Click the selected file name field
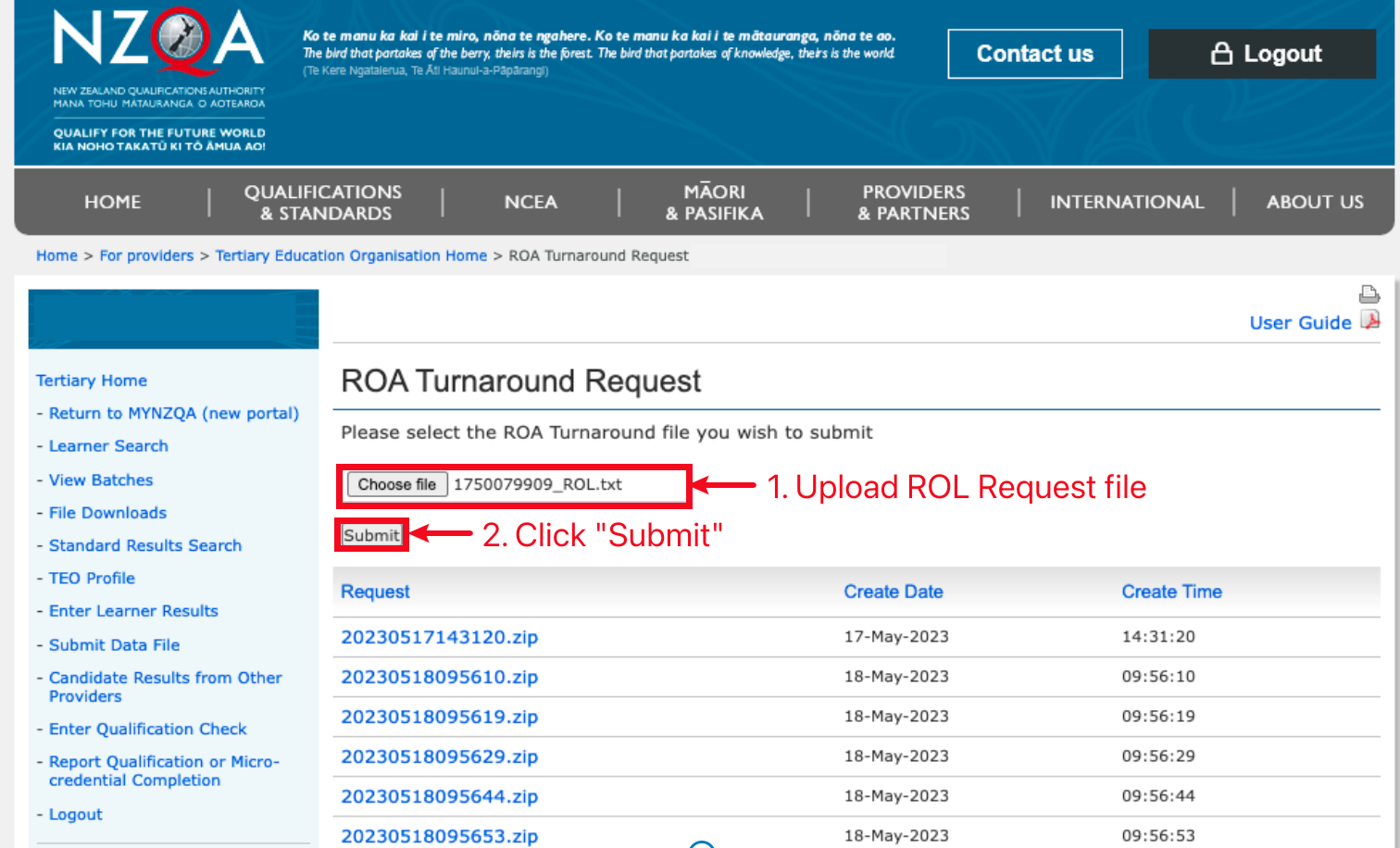The image size is (1400, 848). [565, 484]
